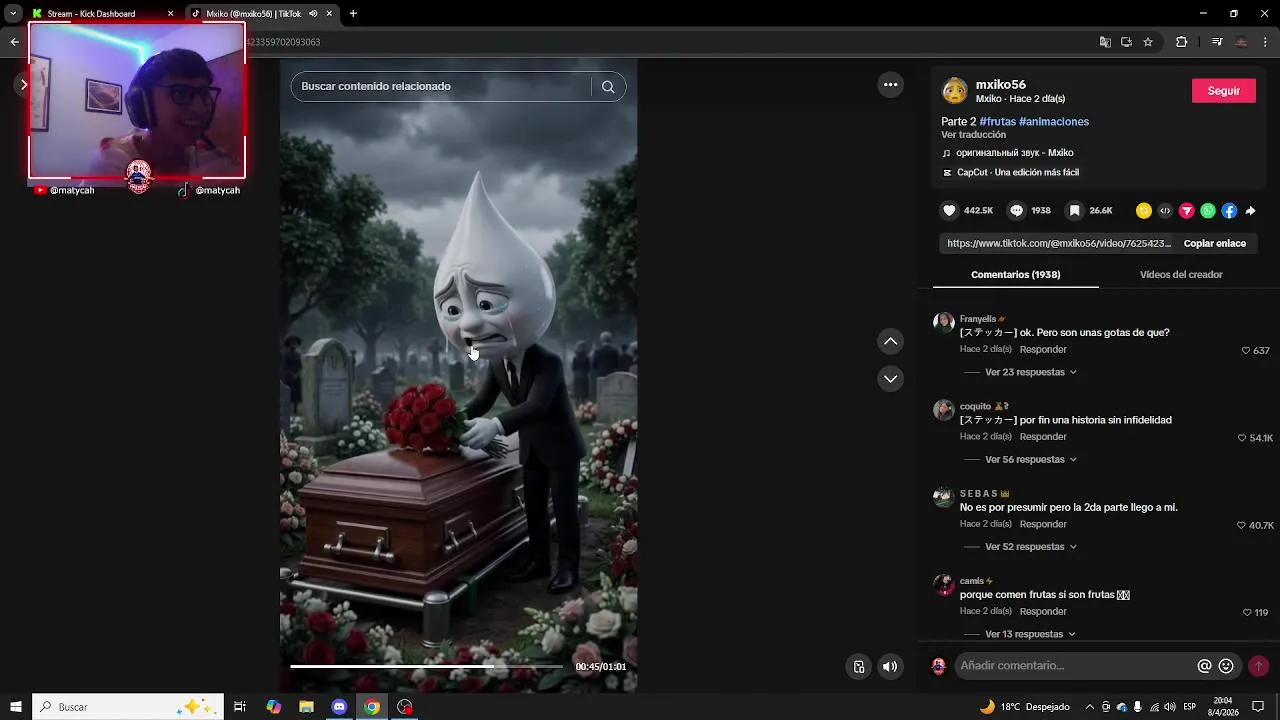Click the Windows Buscar taskbar search box
Viewport: 1280px width, 720px height.
click(x=127, y=707)
